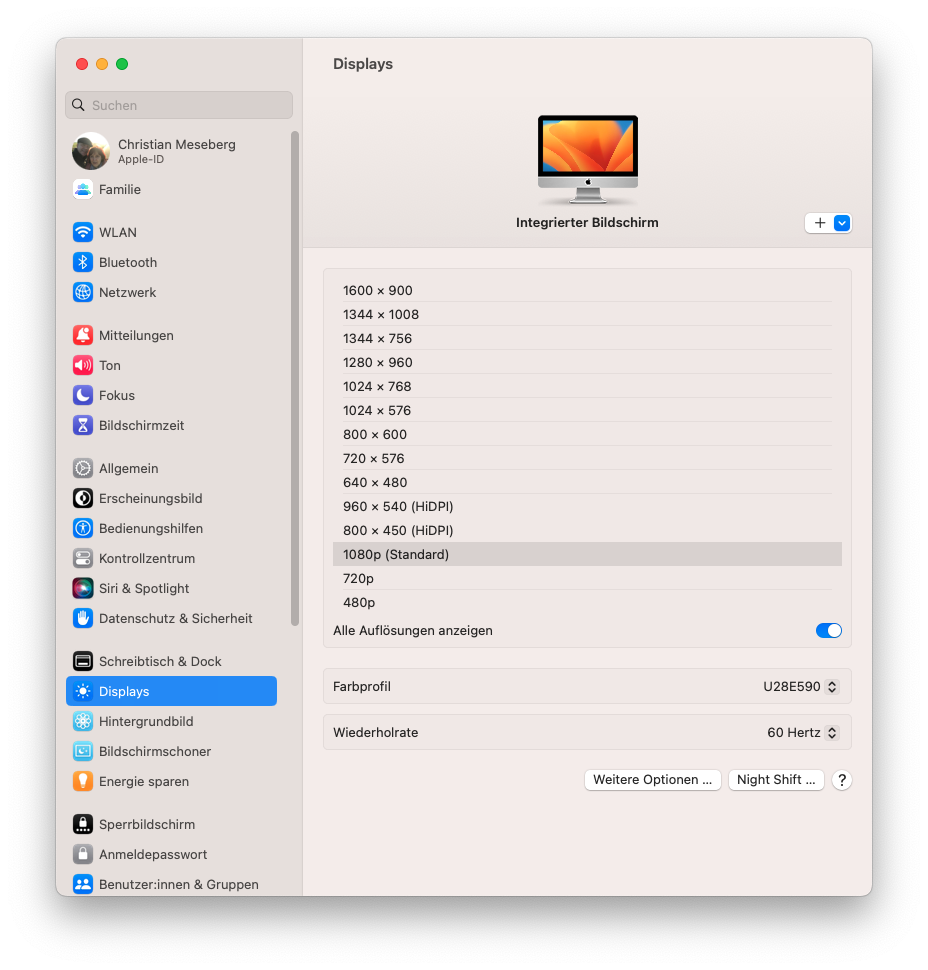The image size is (928, 970).
Task: Click the Bedienungshilfen accessibility icon
Action: tap(83, 528)
